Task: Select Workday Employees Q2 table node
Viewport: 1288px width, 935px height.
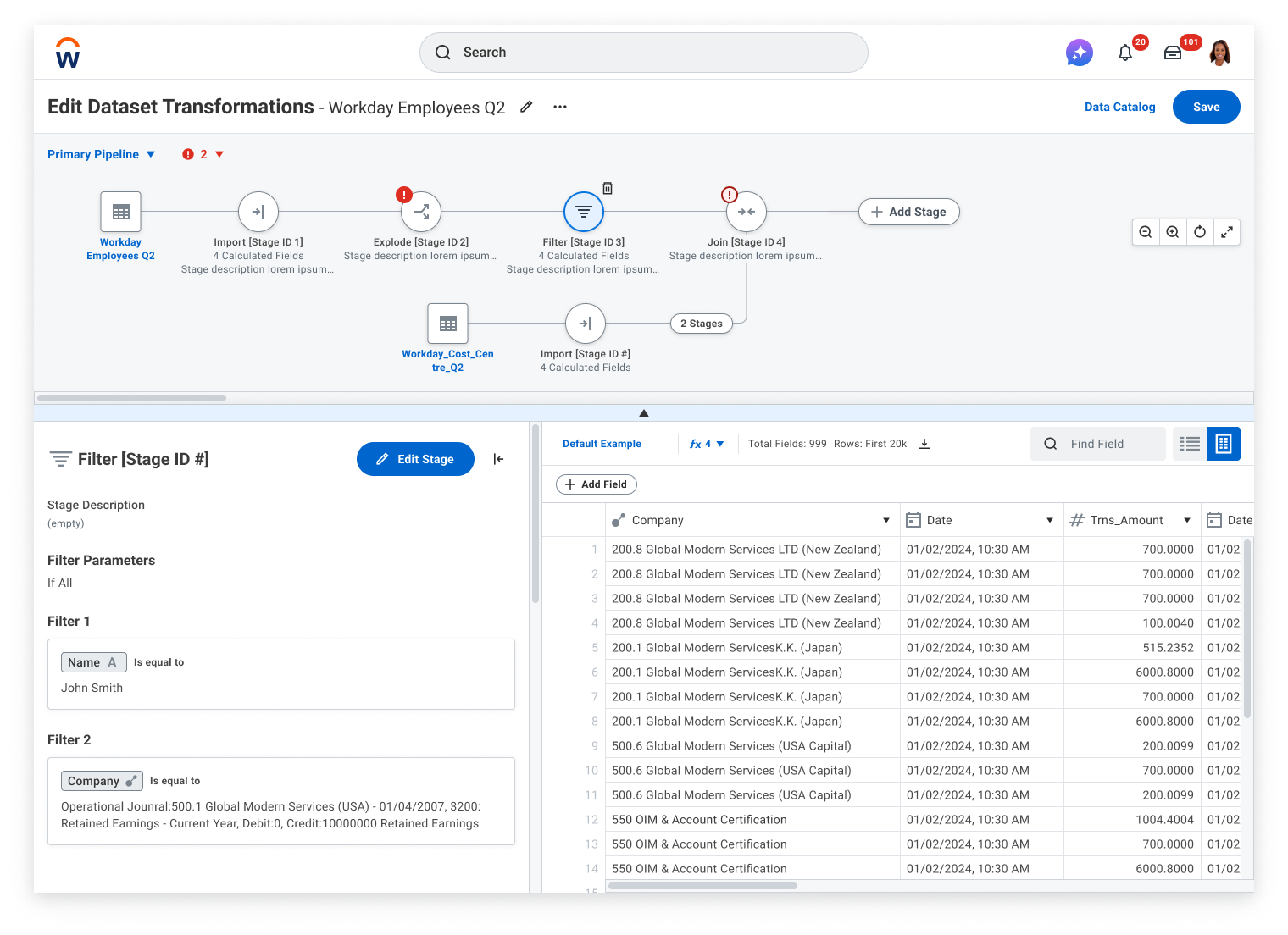Action: (x=120, y=212)
